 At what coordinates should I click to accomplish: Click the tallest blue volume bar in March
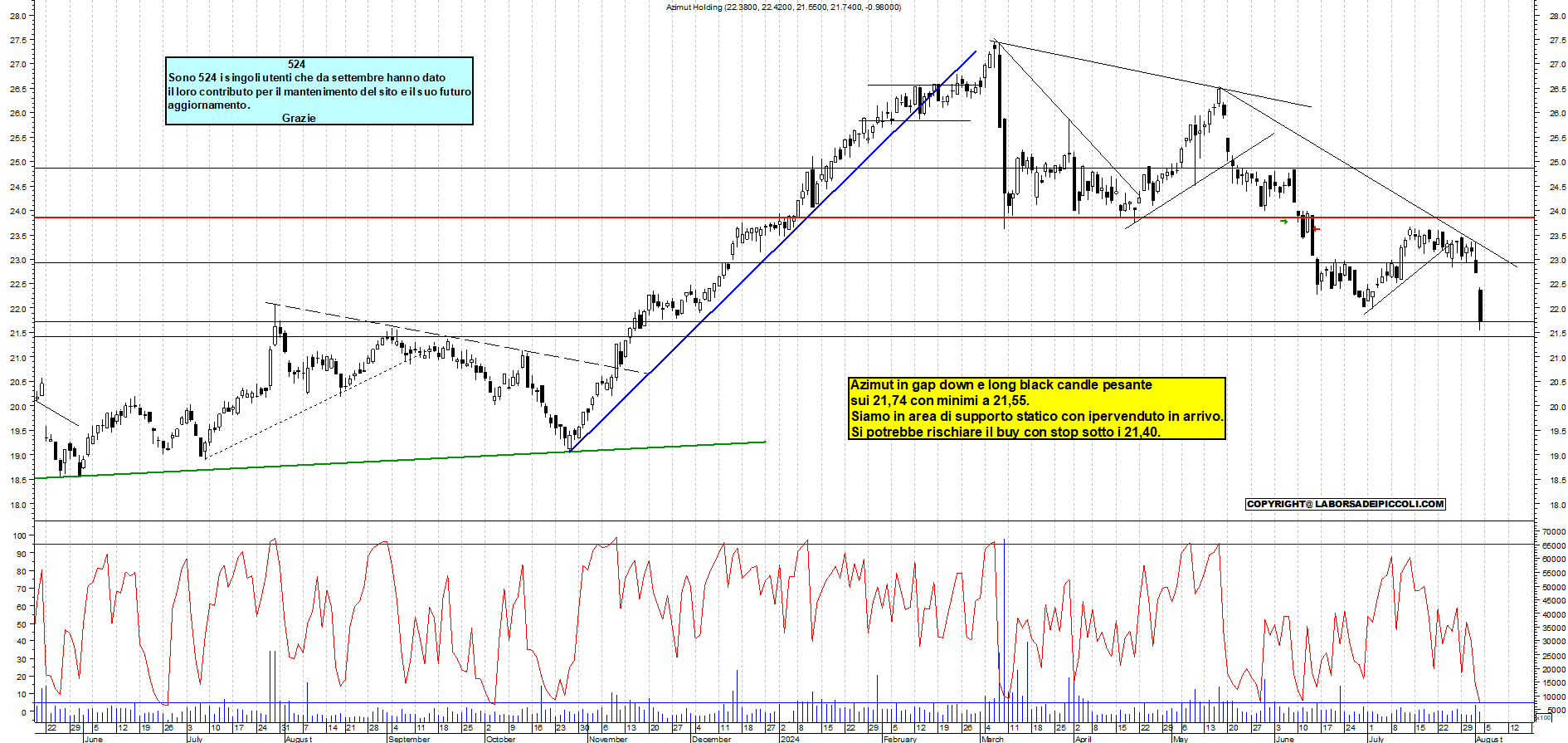[1004, 629]
